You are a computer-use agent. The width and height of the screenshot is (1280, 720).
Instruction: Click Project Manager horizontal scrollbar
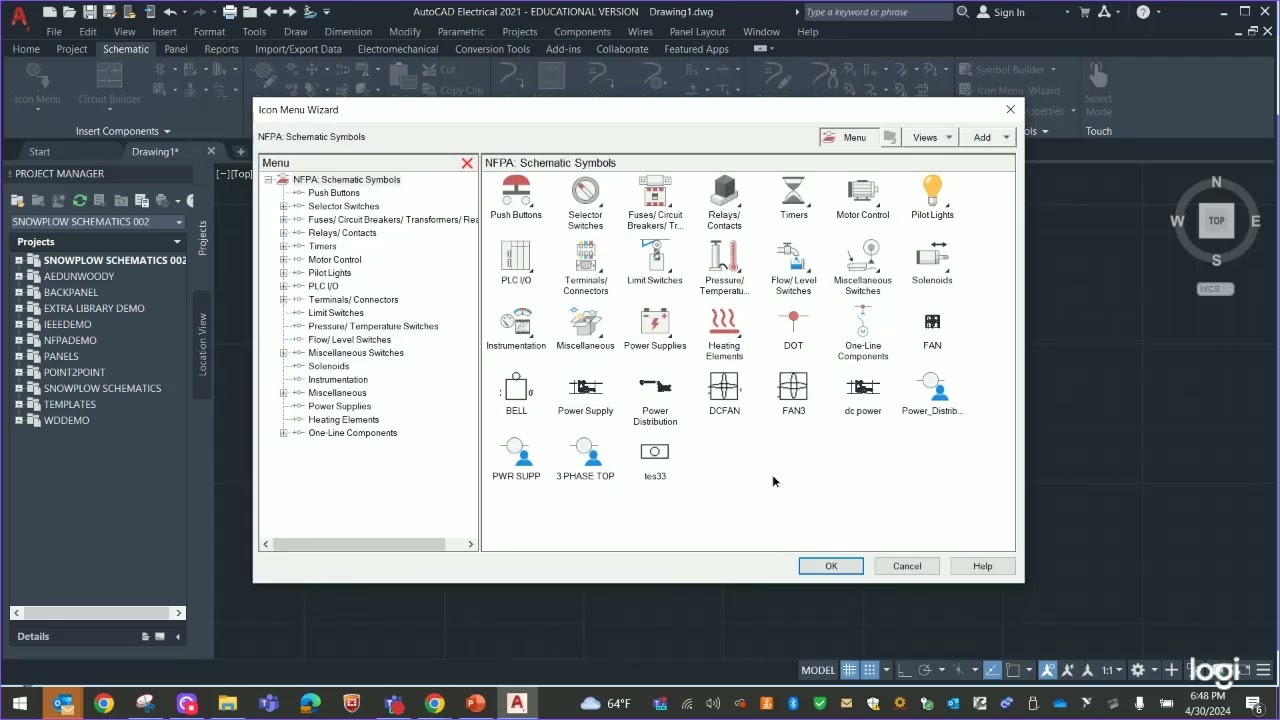(97, 613)
